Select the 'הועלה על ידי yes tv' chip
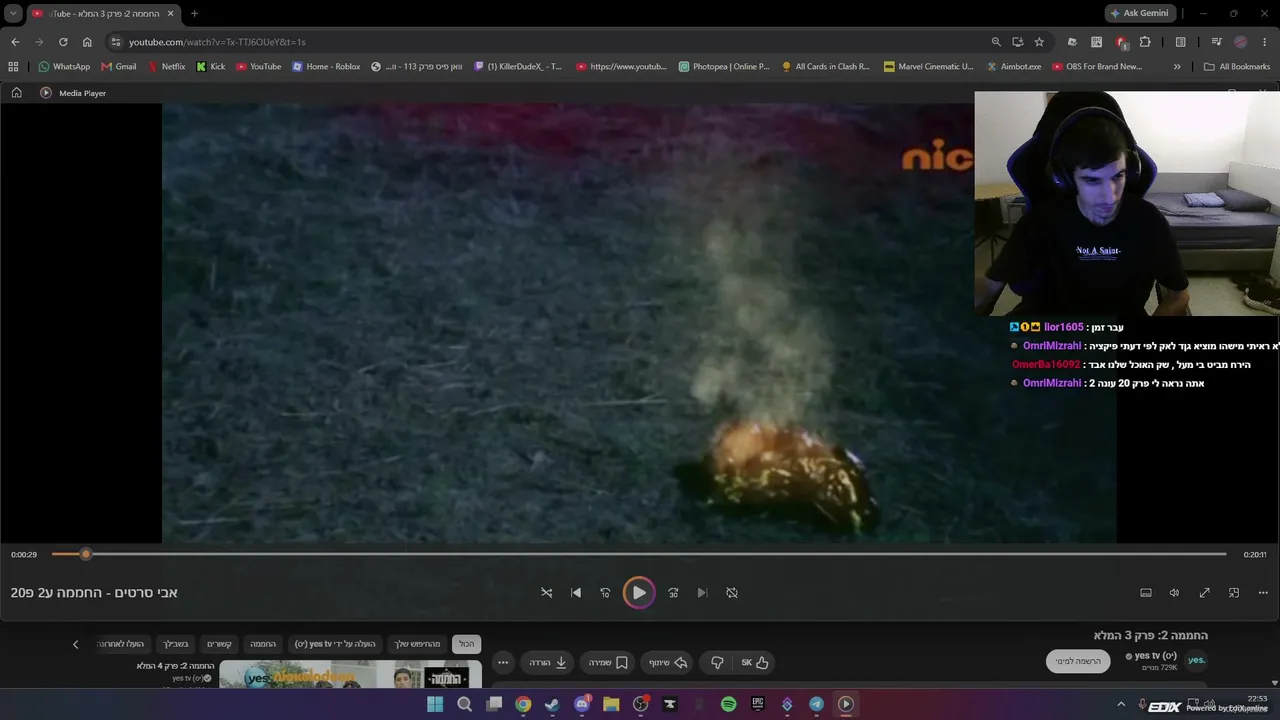 (x=335, y=644)
